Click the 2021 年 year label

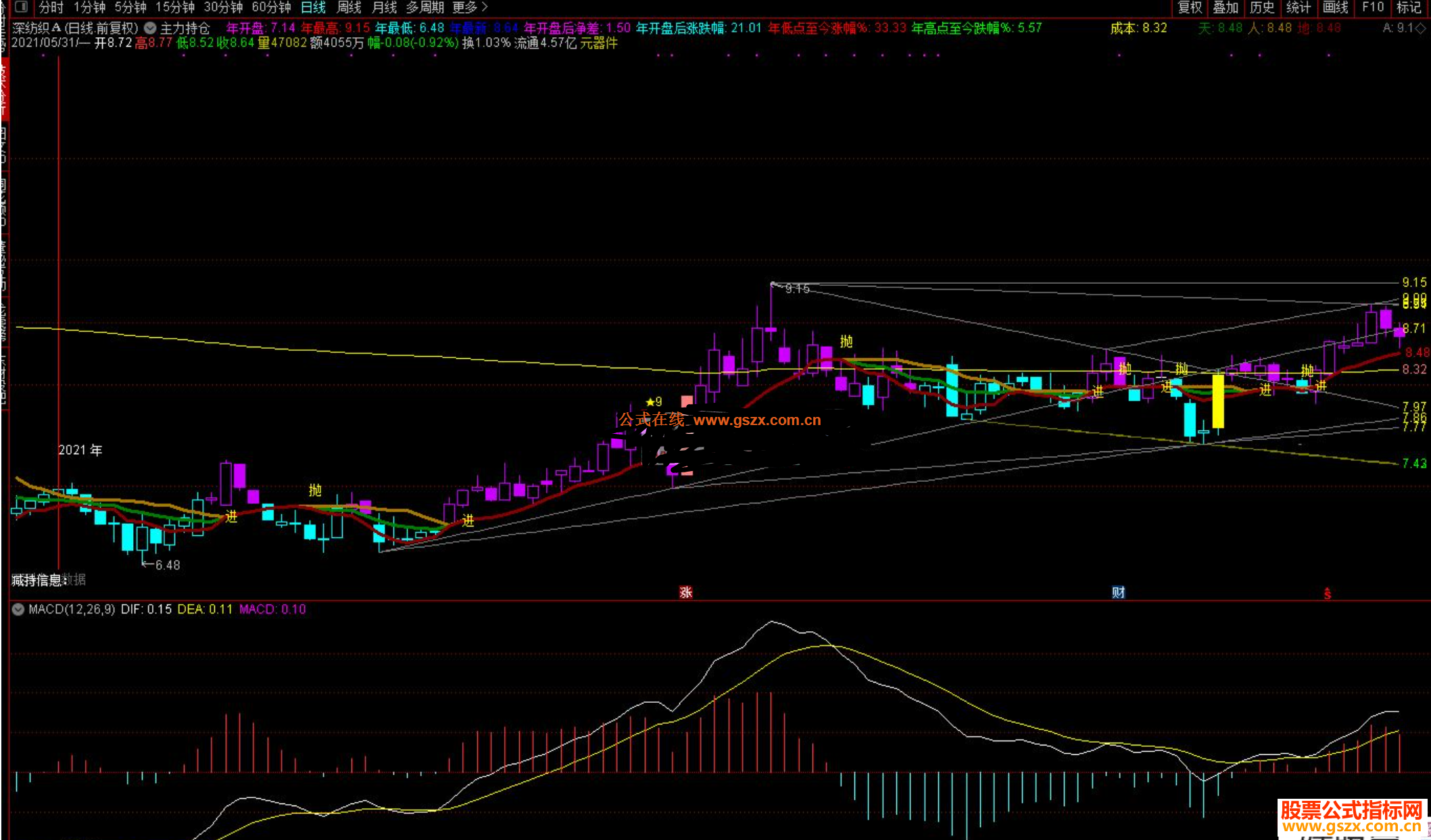pyautogui.click(x=80, y=450)
